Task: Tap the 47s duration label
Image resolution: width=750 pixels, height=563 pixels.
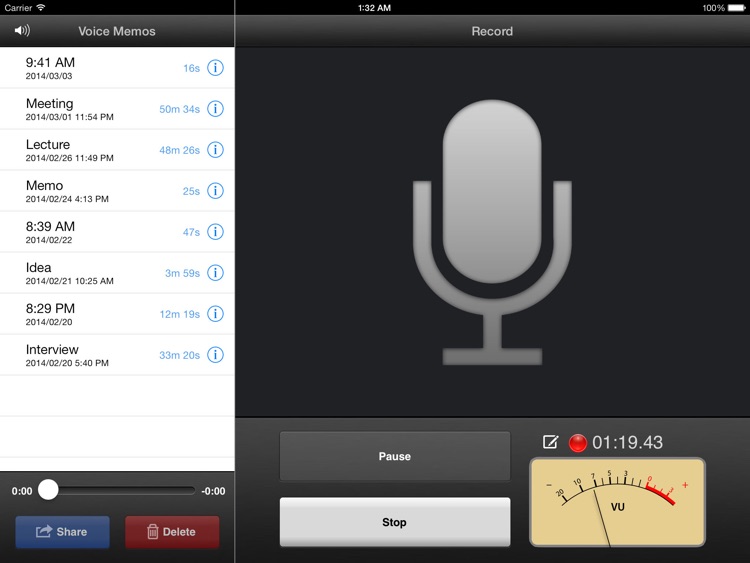Action: [x=191, y=232]
